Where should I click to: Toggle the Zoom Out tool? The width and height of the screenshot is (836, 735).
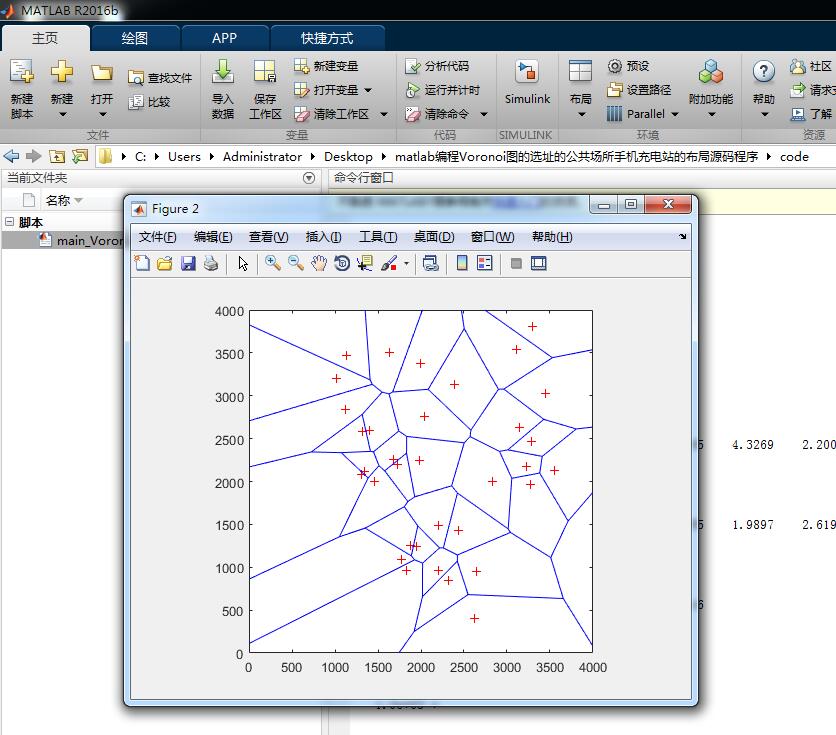(296, 263)
